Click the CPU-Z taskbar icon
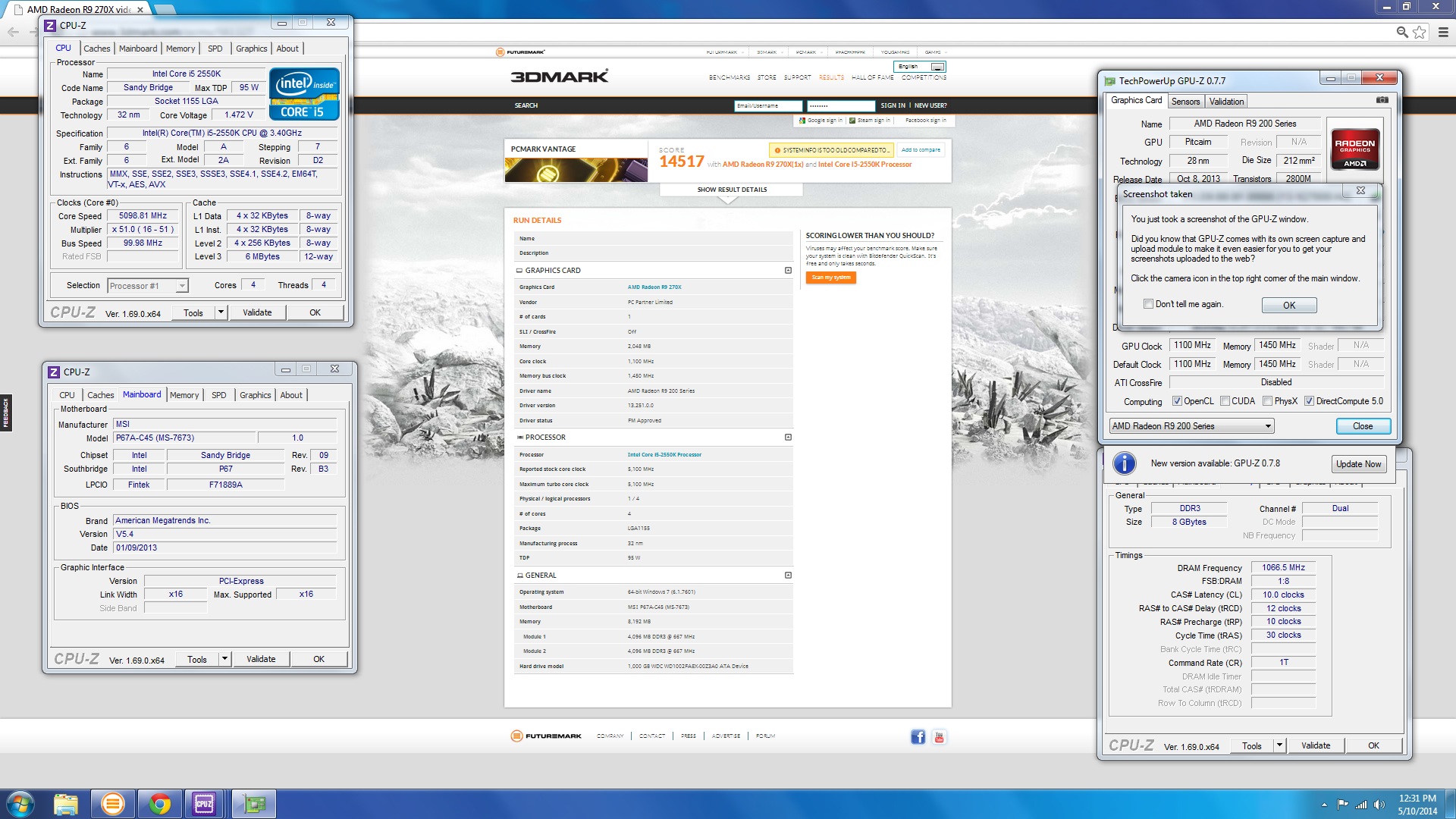The image size is (1456, 819). (204, 804)
